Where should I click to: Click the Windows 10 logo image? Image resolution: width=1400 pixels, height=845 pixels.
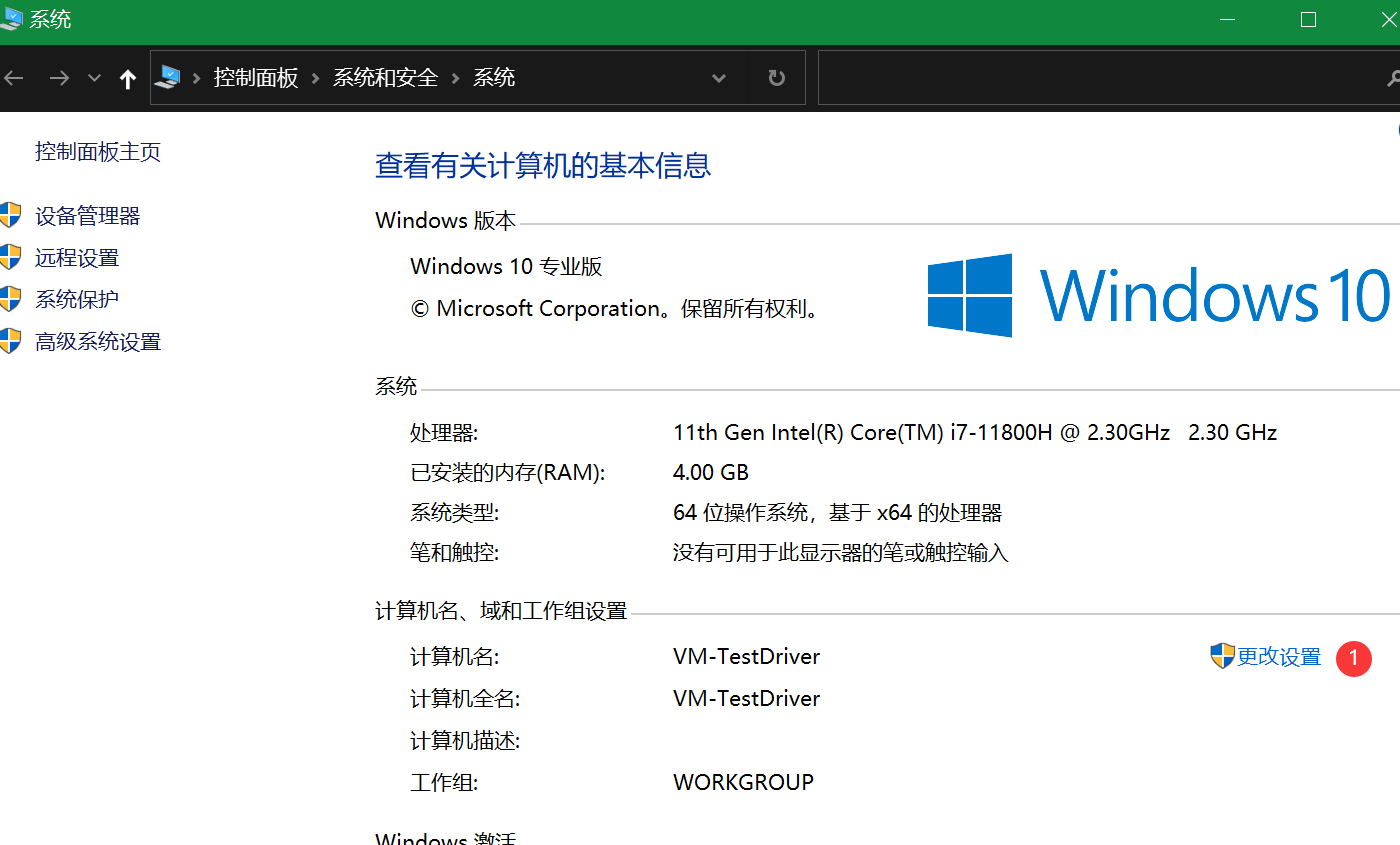pyautogui.click(x=1159, y=295)
